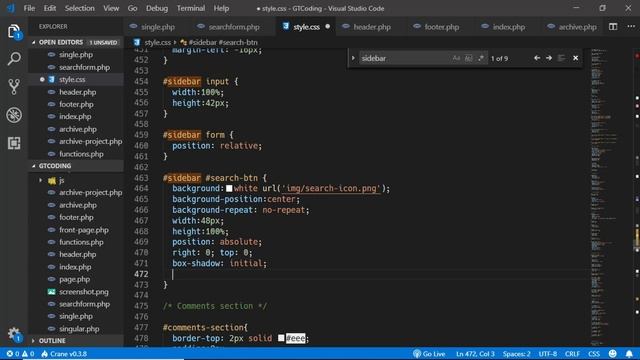The image size is (640, 360).
Task: Click the unsaved dot on style.css tab
Action: (327, 27)
